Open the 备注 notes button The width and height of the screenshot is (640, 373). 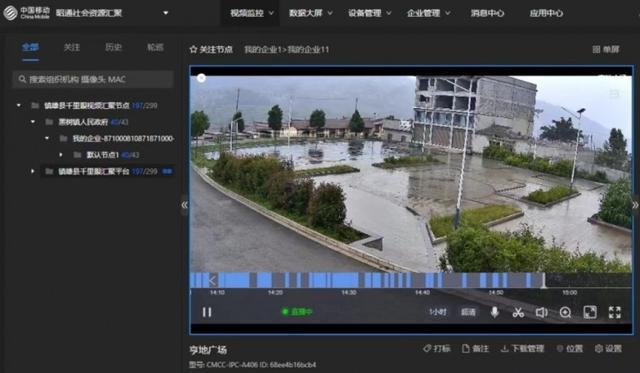475,349
